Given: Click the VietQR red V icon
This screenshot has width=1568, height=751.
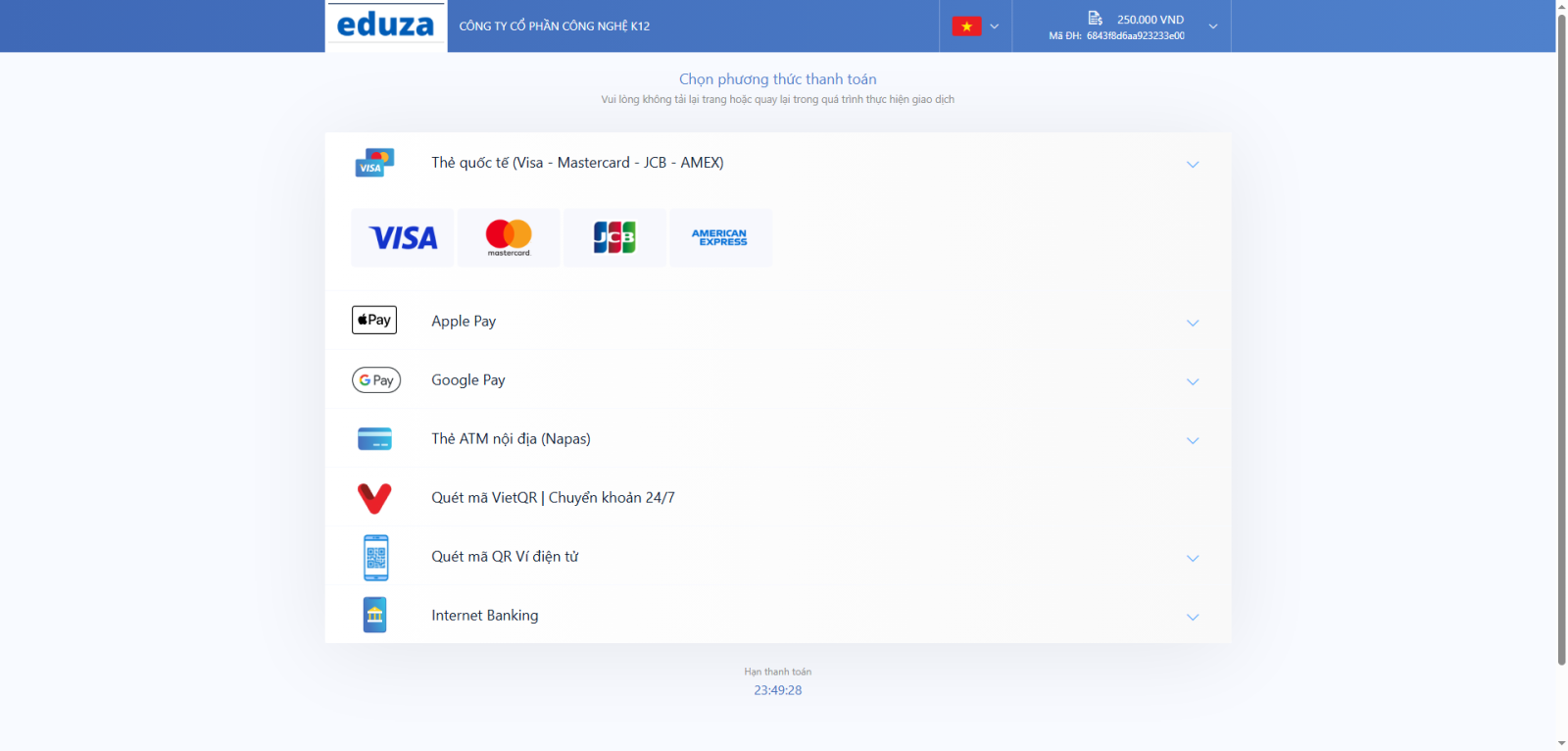Looking at the screenshot, I should 374,498.
